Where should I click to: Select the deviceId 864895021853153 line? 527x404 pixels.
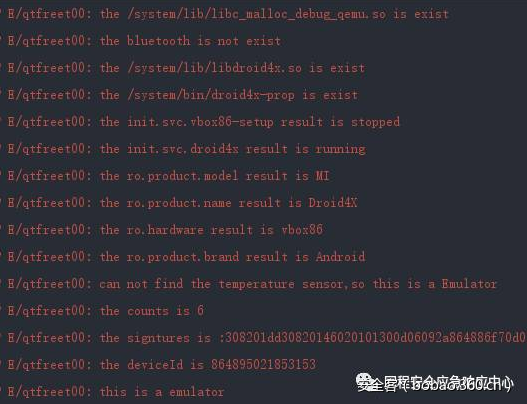[x=162, y=365]
